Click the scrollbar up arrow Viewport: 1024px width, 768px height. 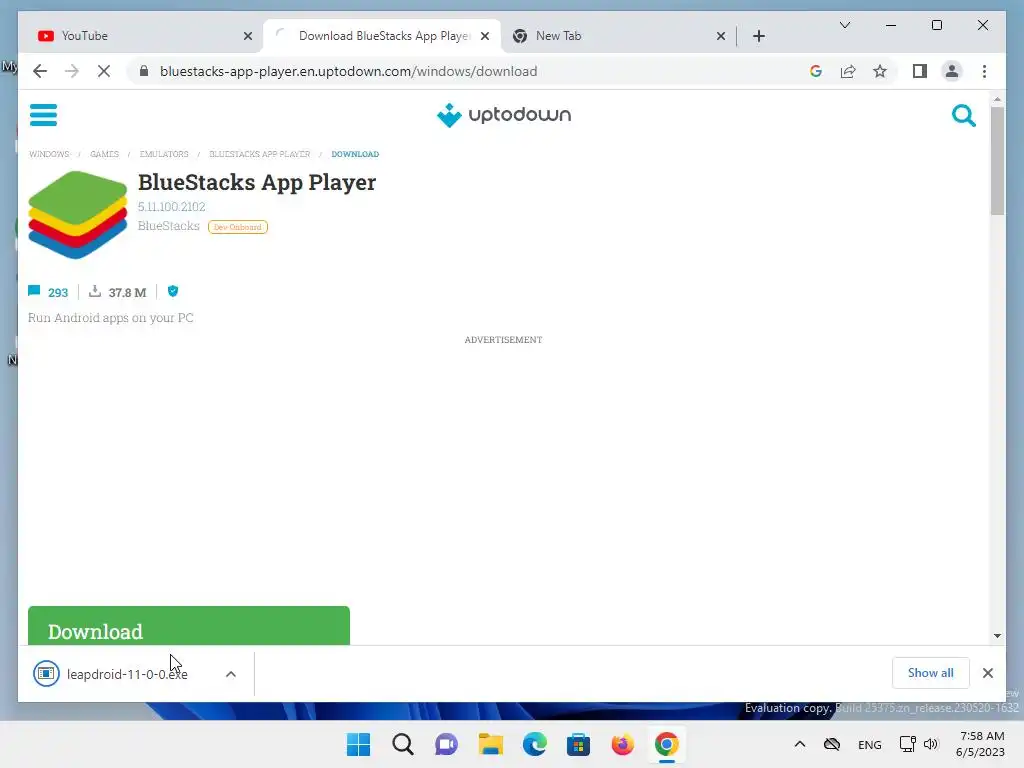coord(997,99)
